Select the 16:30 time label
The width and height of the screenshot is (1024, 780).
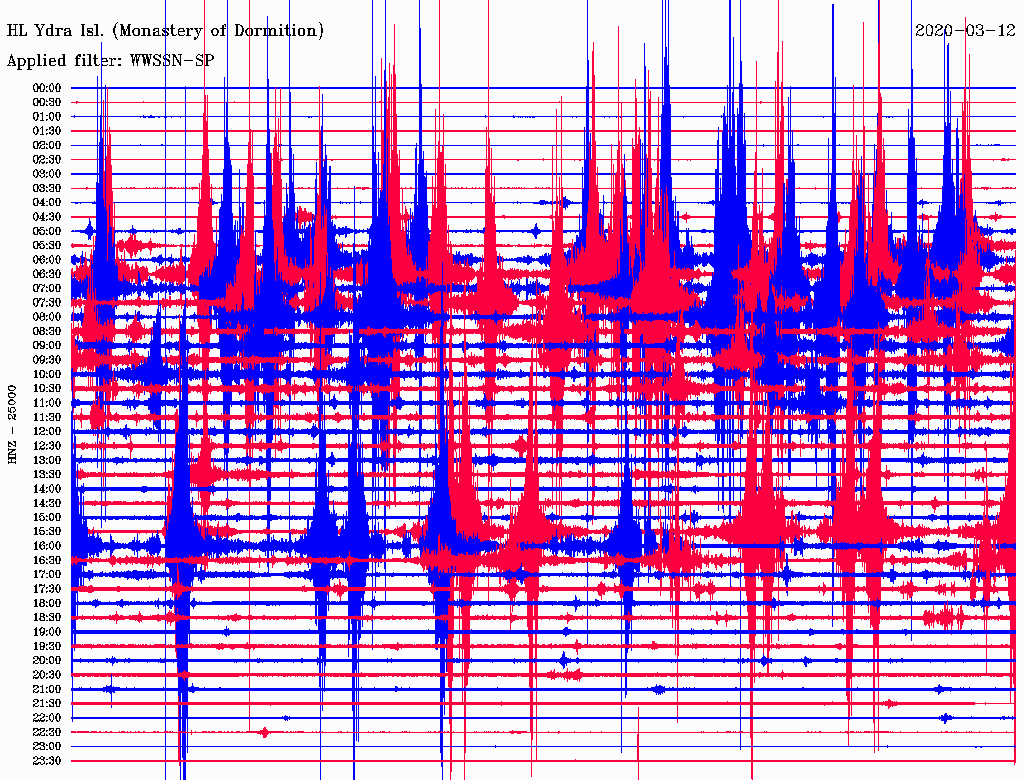pyautogui.click(x=48, y=560)
